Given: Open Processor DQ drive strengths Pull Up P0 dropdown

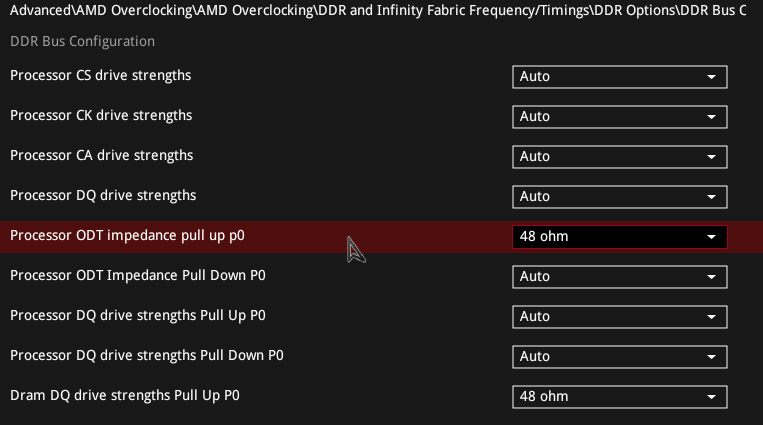Looking at the screenshot, I should (x=619, y=317).
